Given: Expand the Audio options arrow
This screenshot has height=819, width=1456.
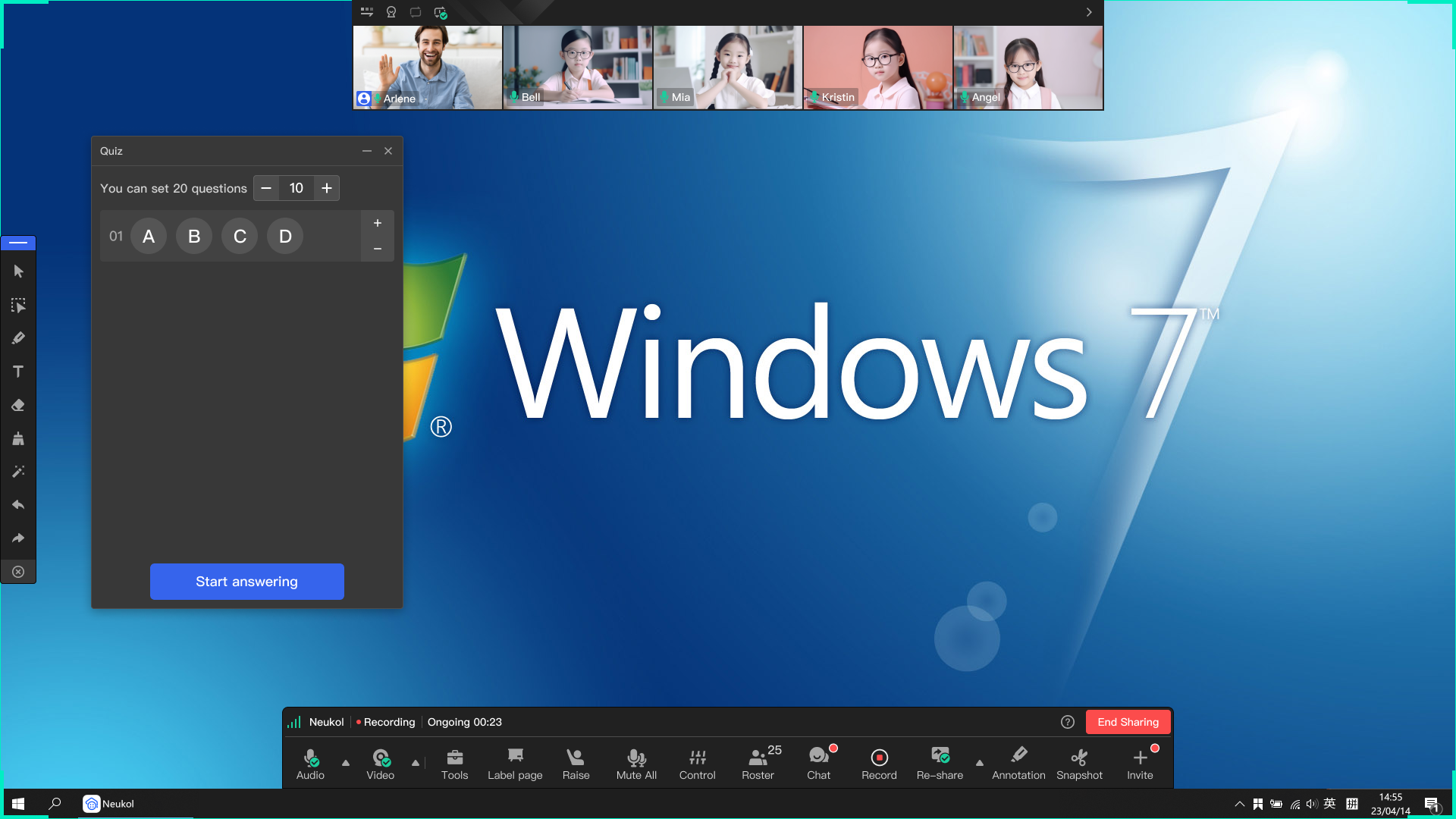Looking at the screenshot, I should pos(346,763).
